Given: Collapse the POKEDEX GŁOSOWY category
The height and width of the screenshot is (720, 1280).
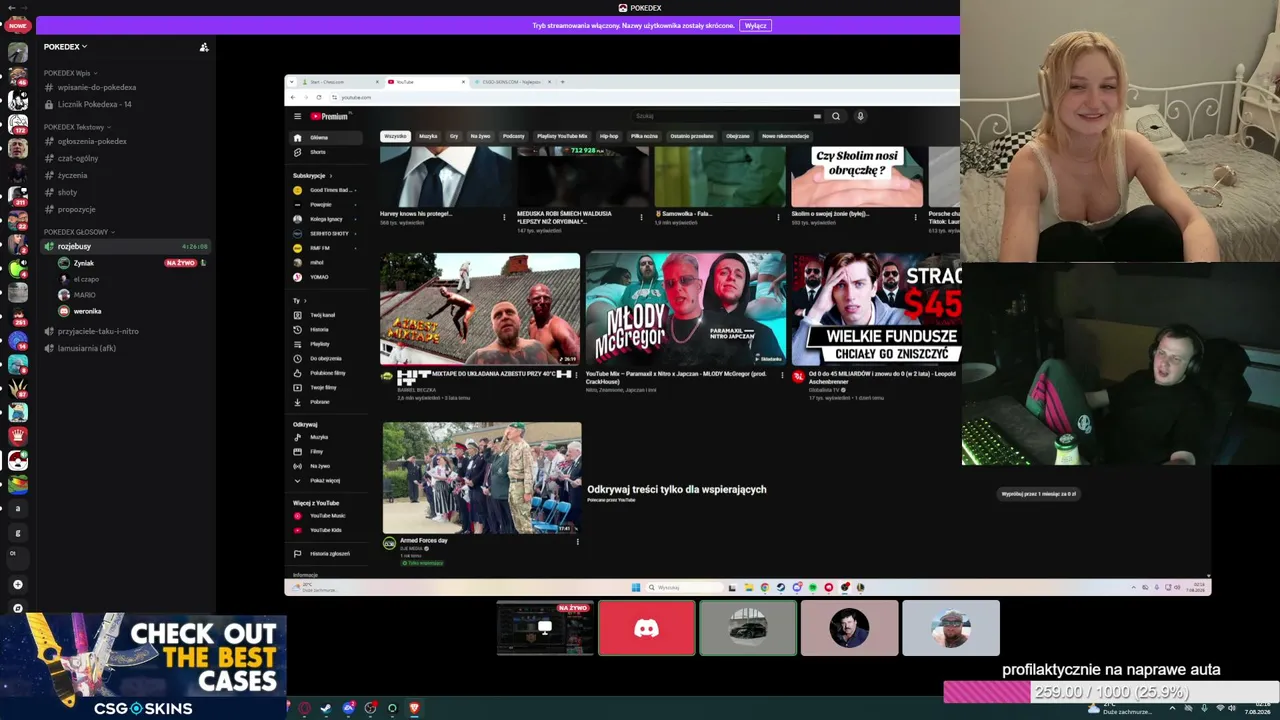Looking at the screenshot, I should pos(79,232).
